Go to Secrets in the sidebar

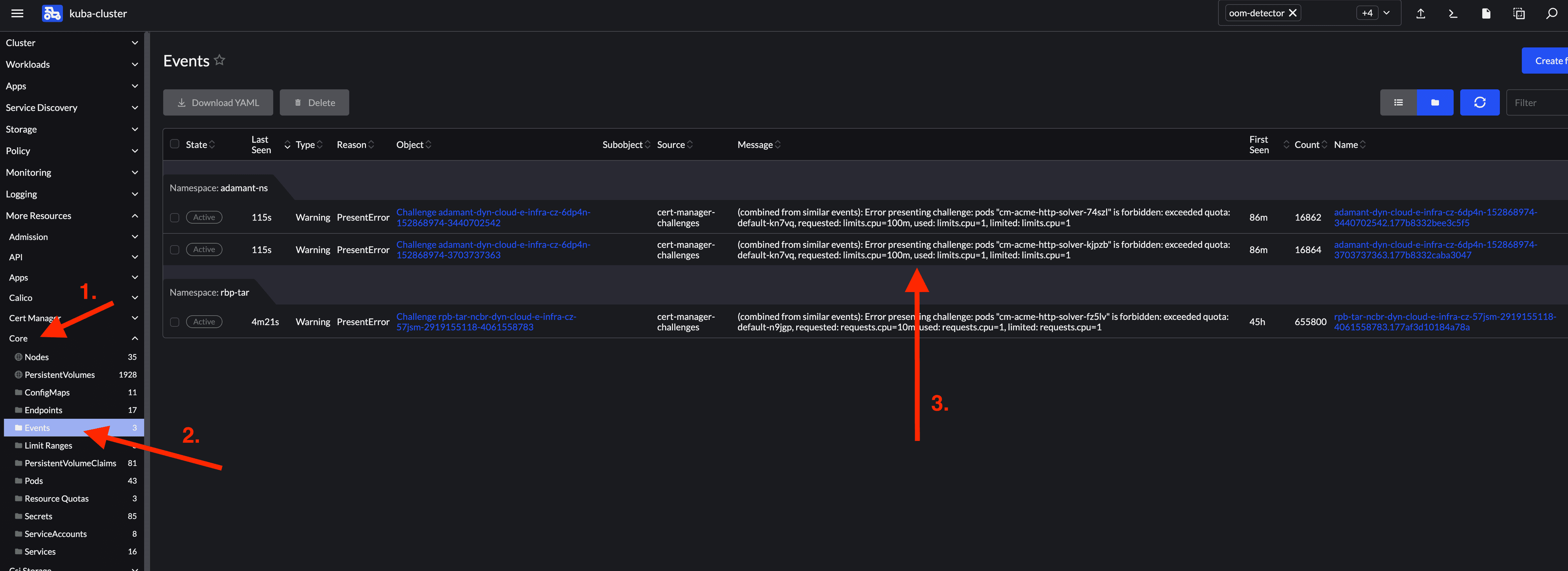coord(38,516)
